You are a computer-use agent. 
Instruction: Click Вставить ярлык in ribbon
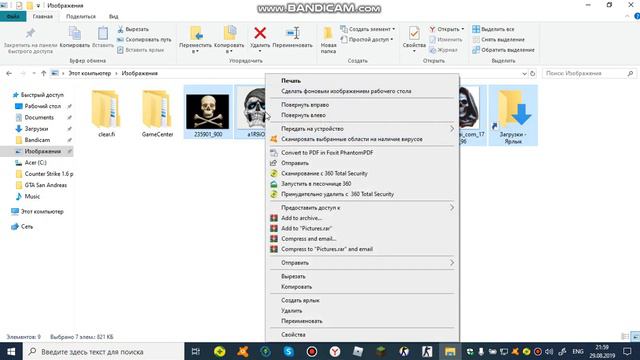140,50
